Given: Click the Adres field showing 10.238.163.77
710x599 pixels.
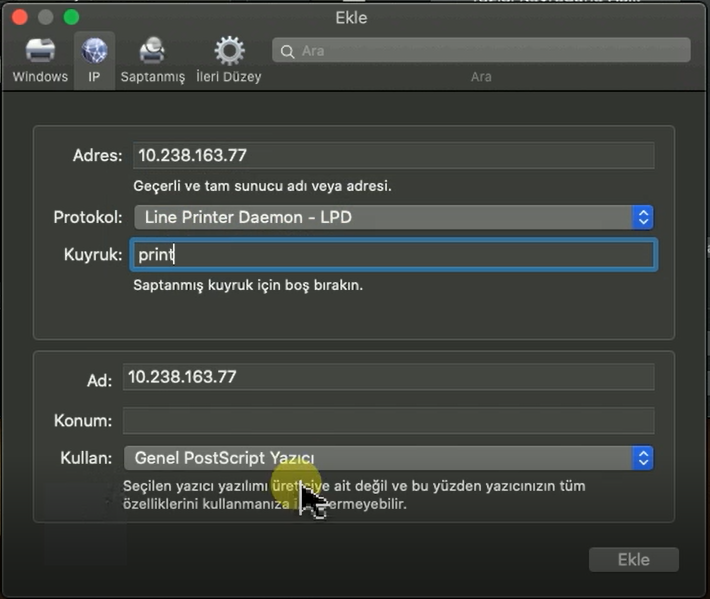Looking at the screenshot, I should [393, 155].
